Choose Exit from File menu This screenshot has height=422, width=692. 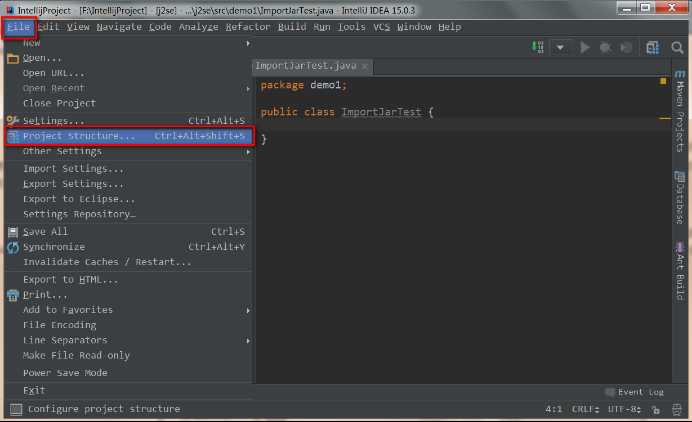click(129, 391)
